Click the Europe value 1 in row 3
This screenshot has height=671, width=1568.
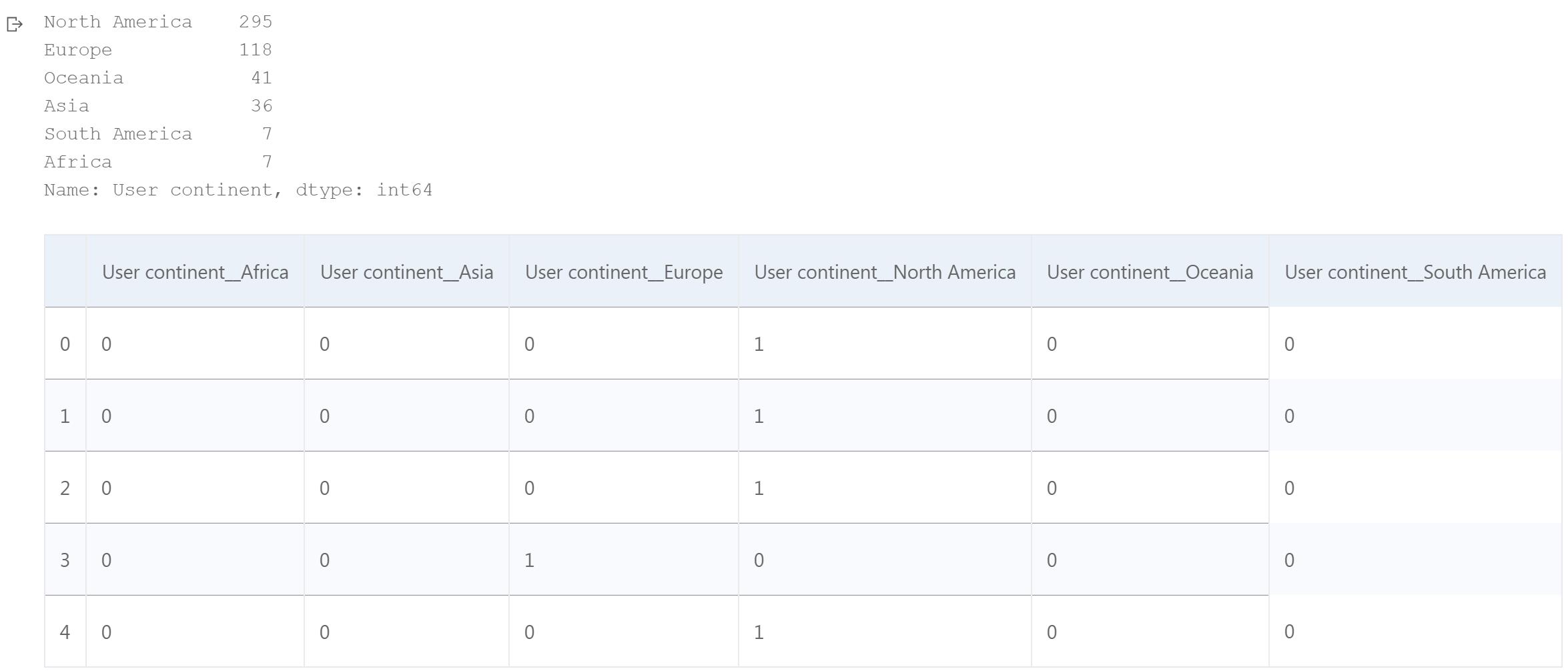tap(529, 560)
